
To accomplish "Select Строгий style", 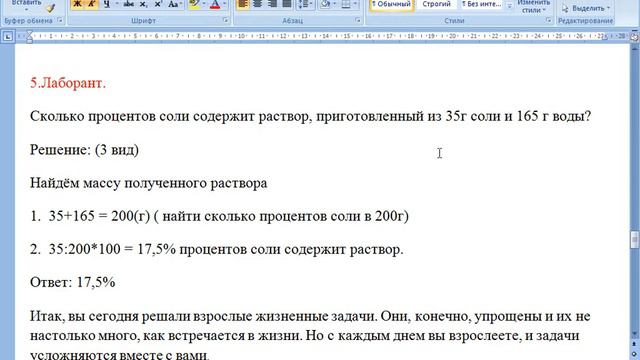I will (436, 5).
